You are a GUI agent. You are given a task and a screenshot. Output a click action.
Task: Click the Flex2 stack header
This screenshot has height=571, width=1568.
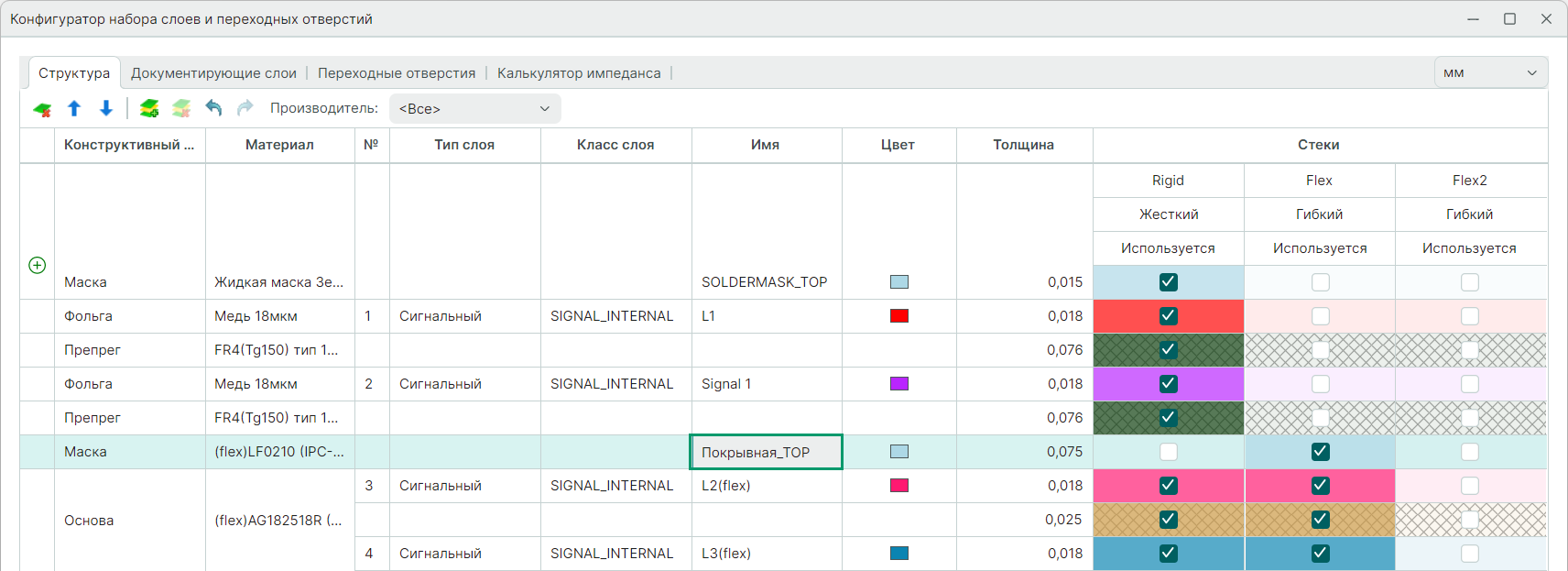[1469, 181]
